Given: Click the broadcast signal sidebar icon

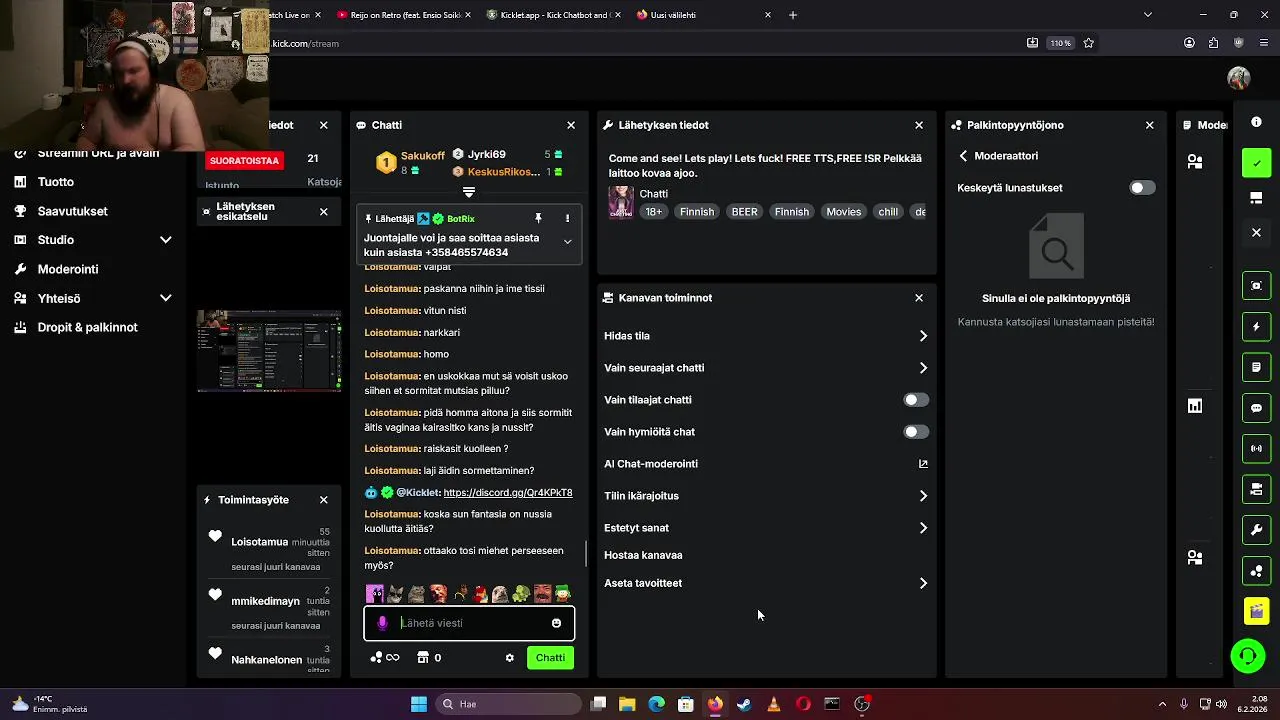Looking at the screenshot, I should 1256,449.
